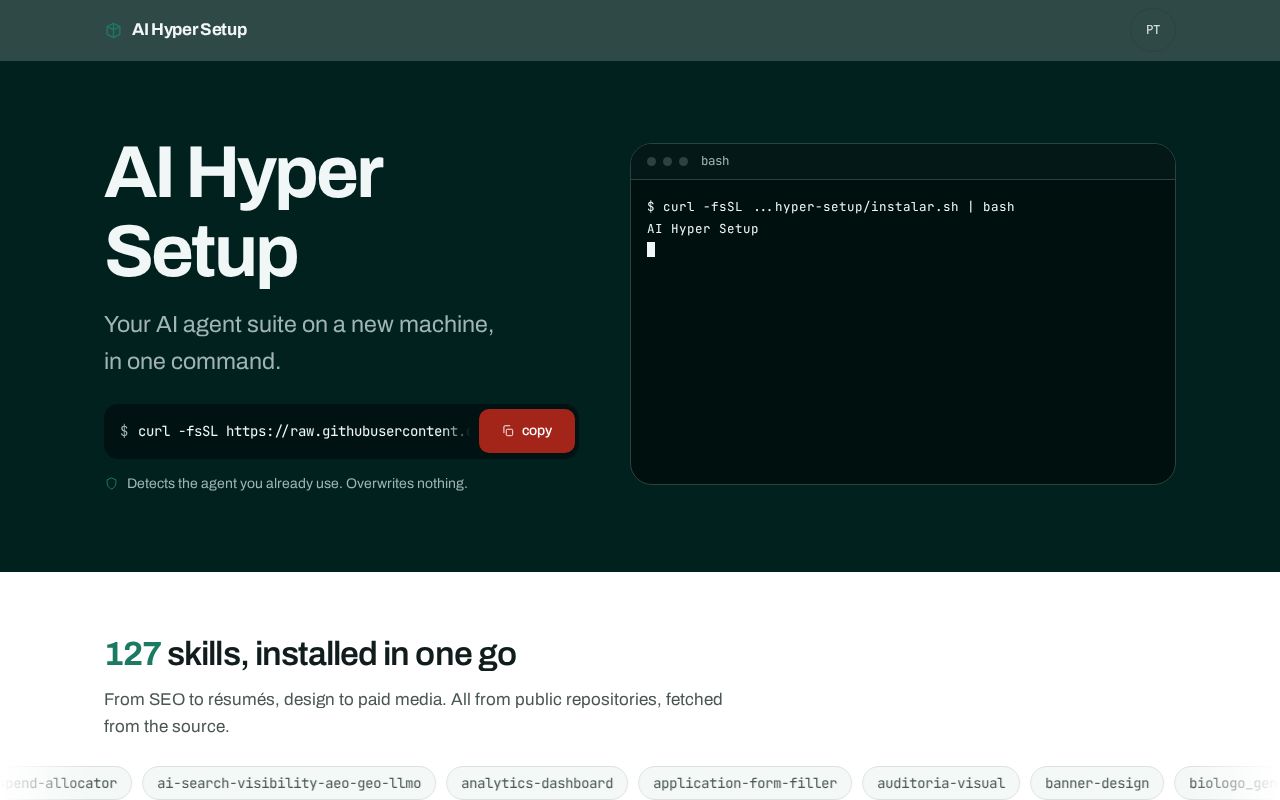This screenshot has width=1280, height=800.
Task: Copy the install command with copy button
Action: [x=527, y=431]
